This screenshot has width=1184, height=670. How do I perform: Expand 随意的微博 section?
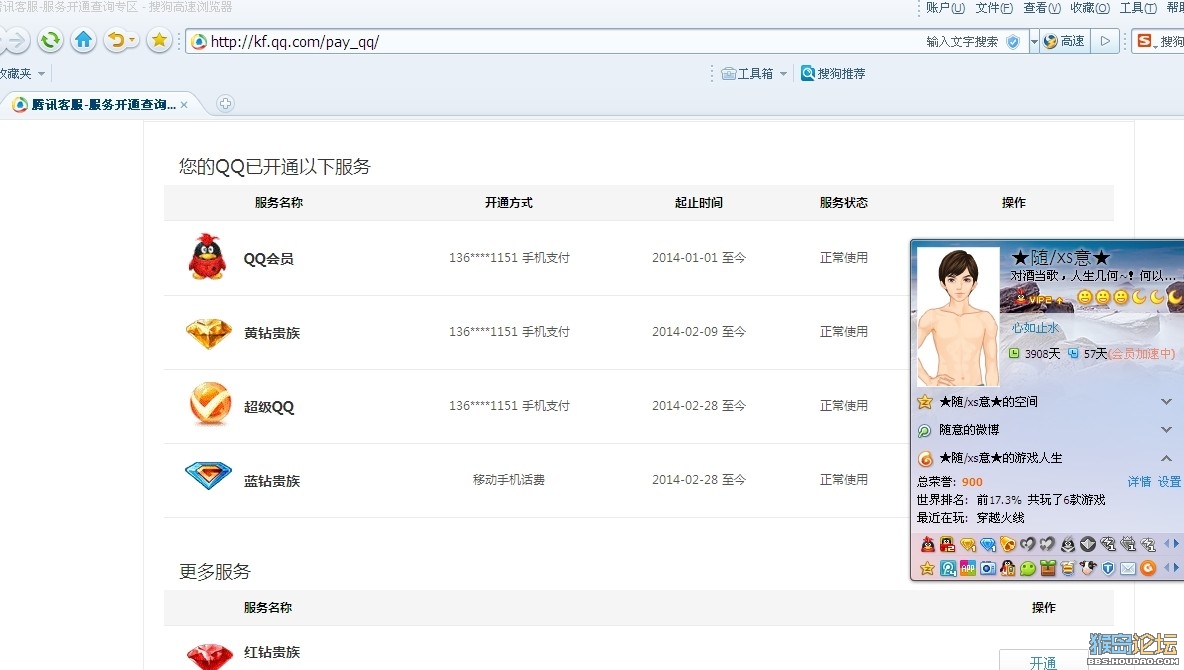pos(1166,430)
